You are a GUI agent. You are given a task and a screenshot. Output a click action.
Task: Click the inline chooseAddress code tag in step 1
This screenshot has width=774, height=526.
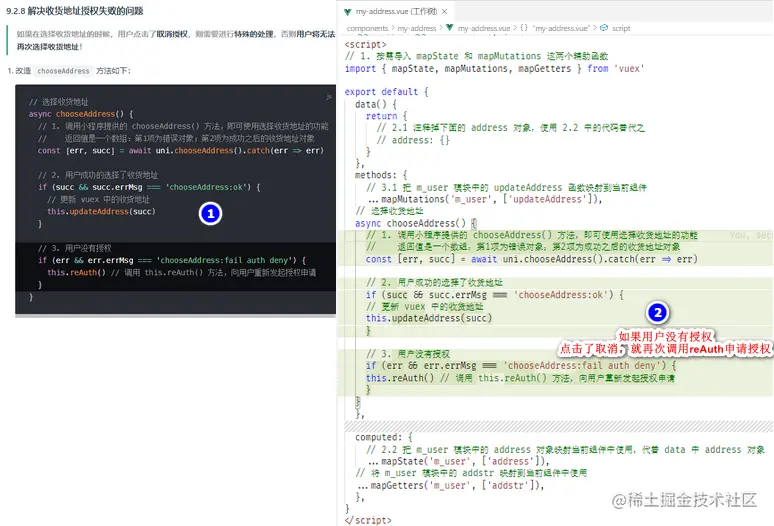[x=63, y=71]
